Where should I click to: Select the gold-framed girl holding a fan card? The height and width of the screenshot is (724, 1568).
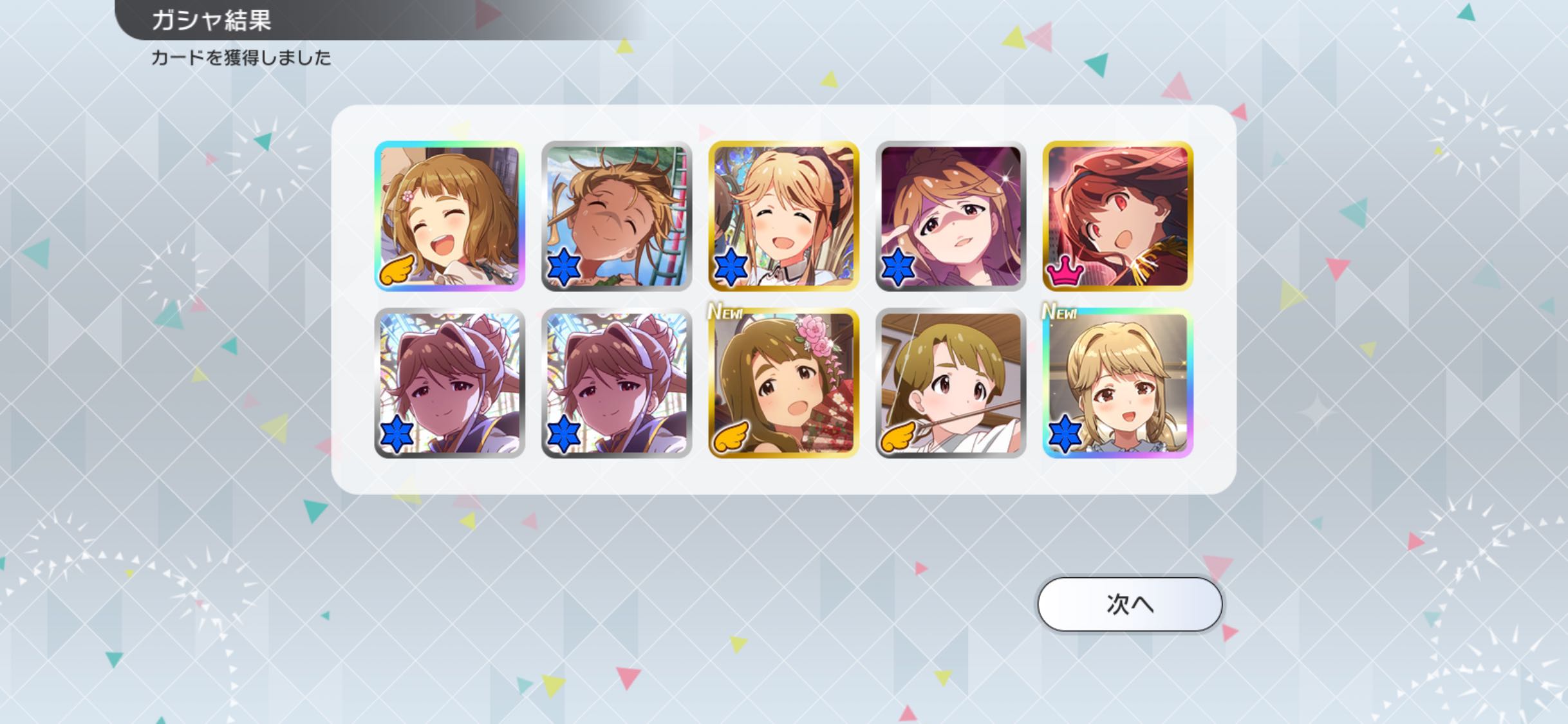(784, 384)
